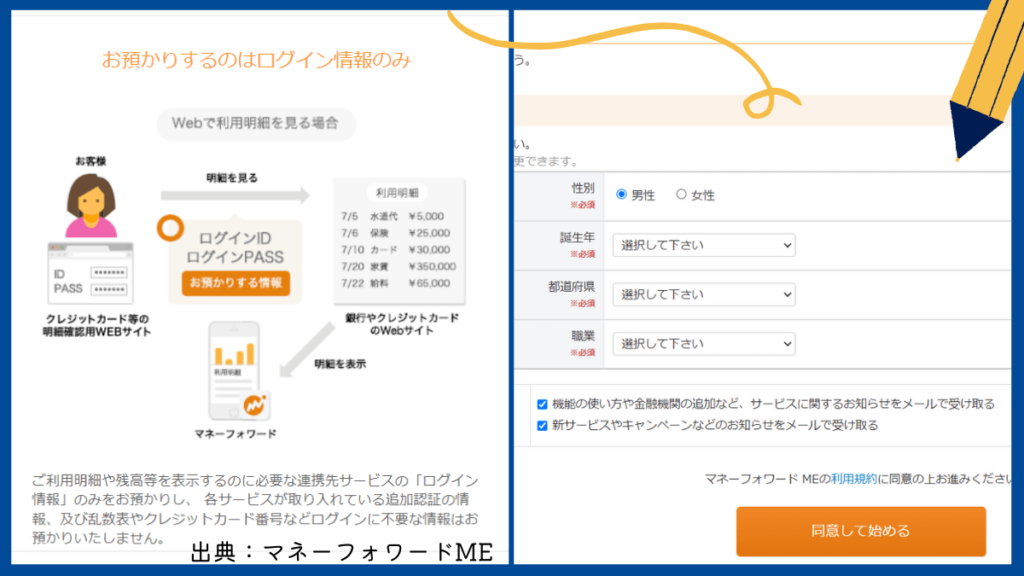
Task: Open the 職業 dropdown
Action: coord(703,344)
